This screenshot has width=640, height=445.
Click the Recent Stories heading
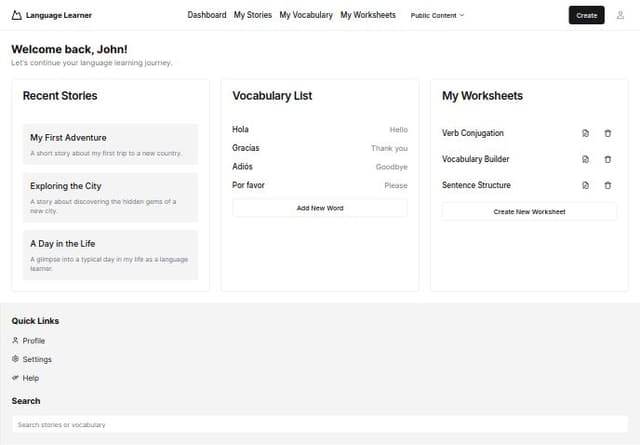pyautogui.click(x=60, y=96)
